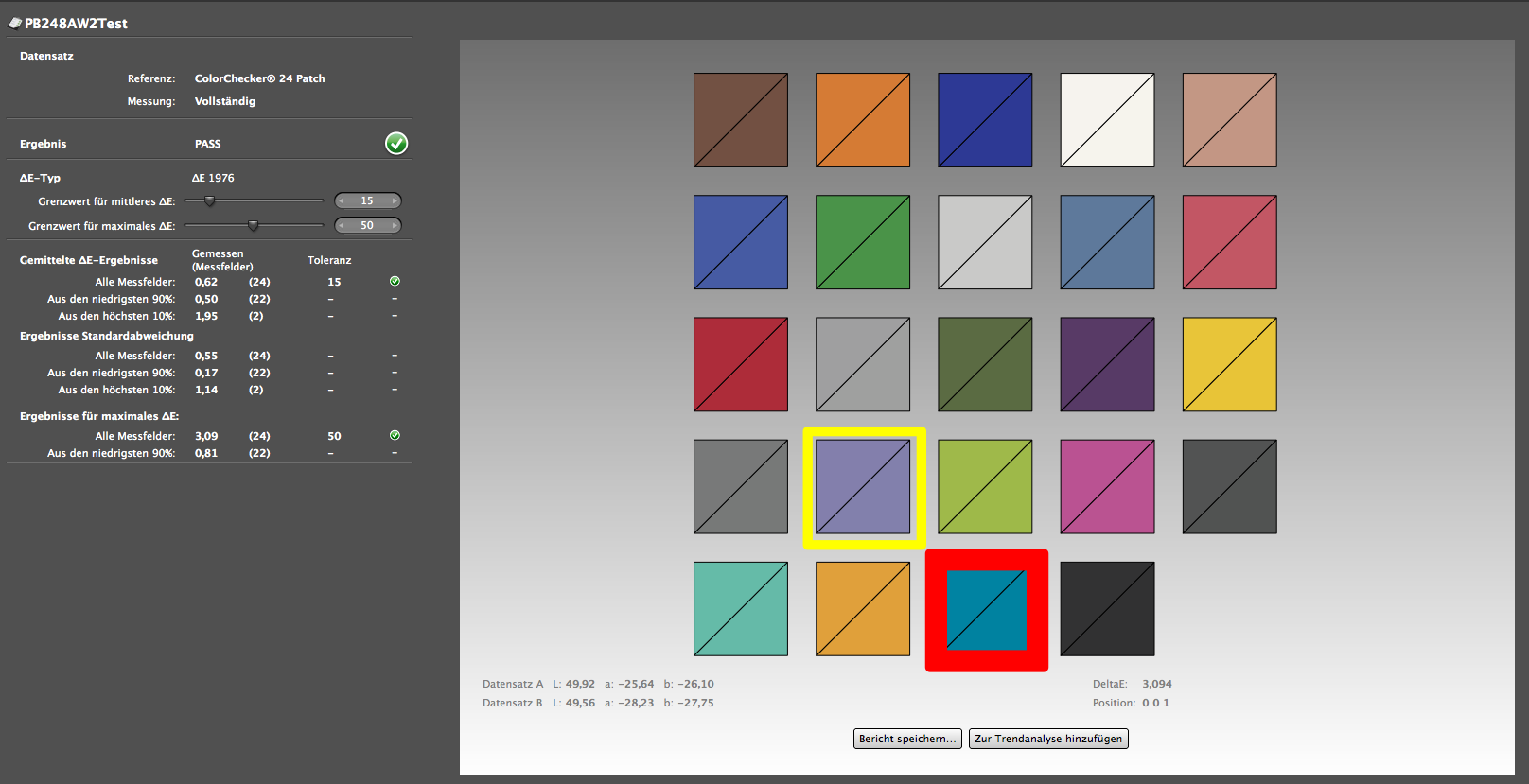1529x784 pixels.
Task: Click the 'Grenzwert für maximales ΔE' slider handle
Action: point(253,225)
